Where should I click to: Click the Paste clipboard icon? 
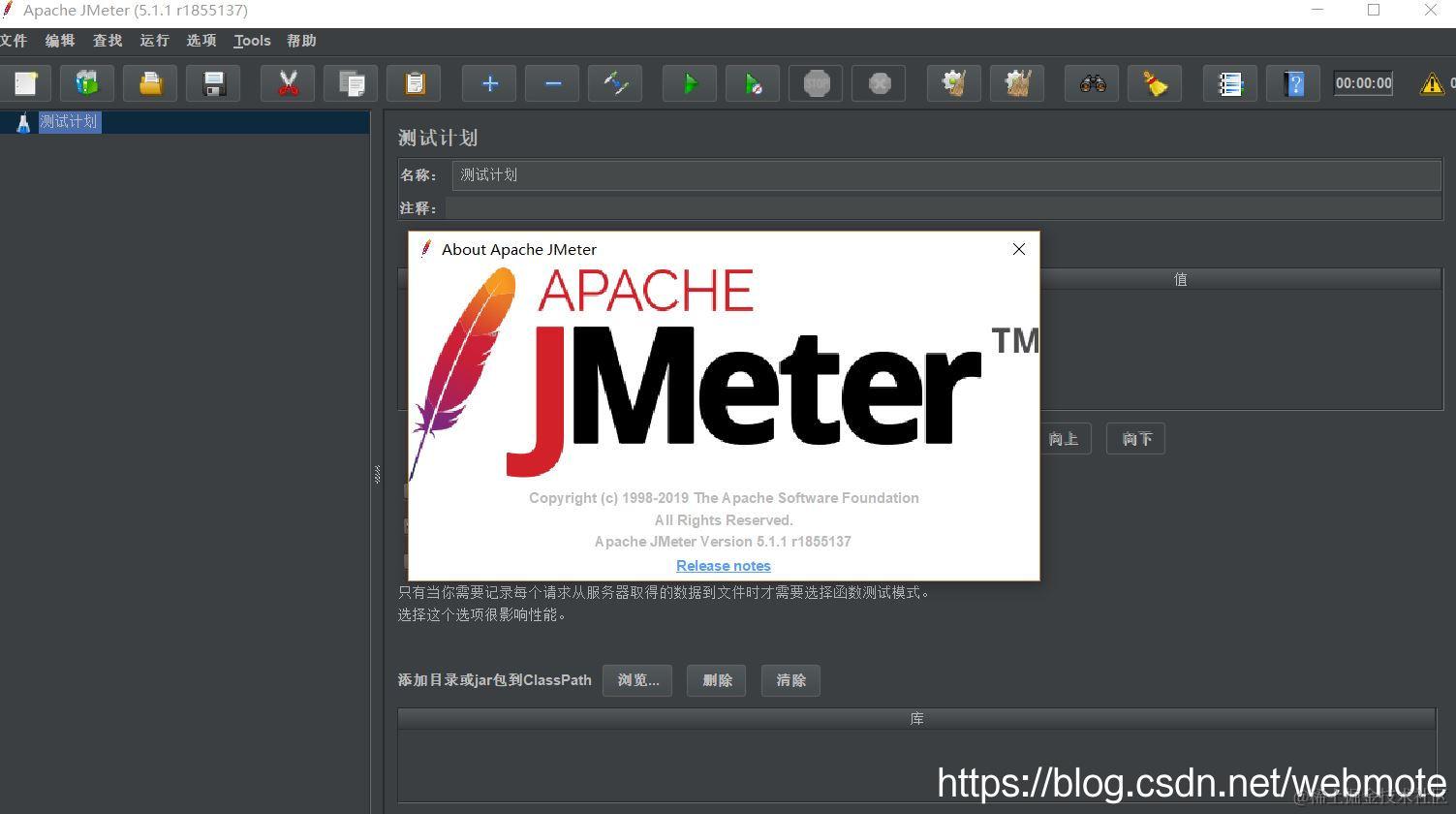[x=414, y=83]
